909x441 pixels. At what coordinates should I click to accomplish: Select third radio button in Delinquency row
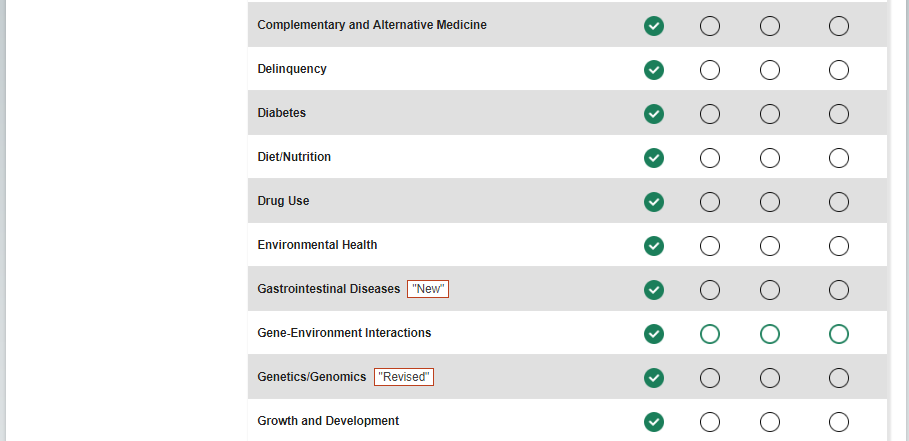[x=770, y=70]
